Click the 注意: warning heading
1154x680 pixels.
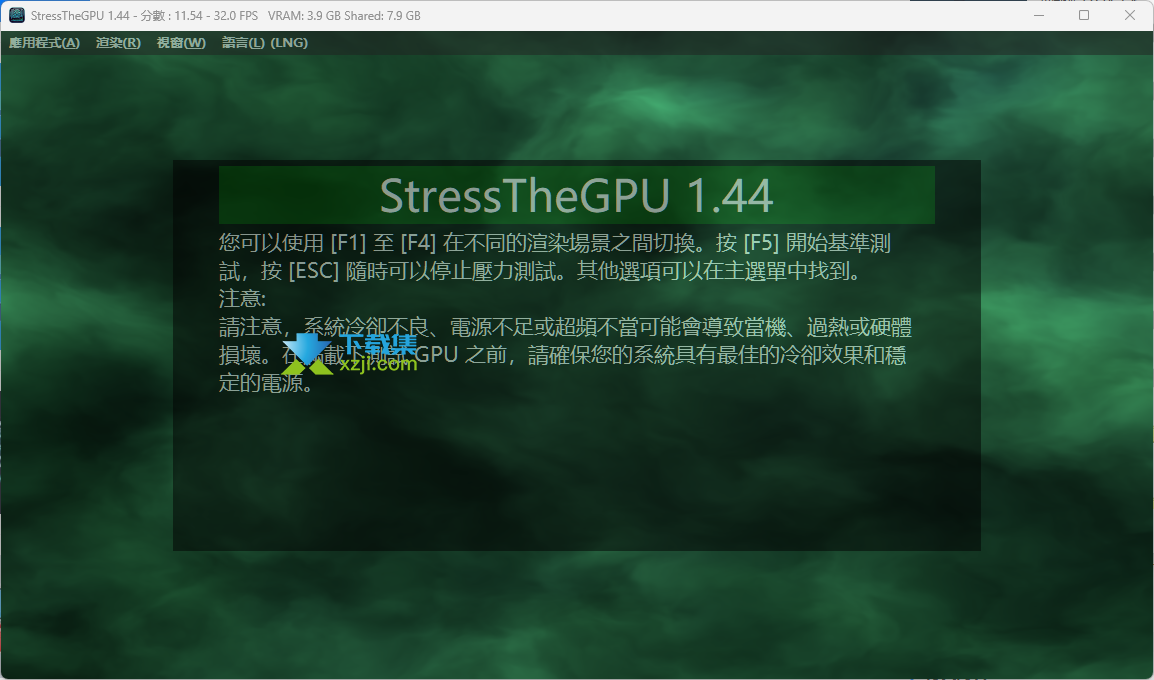coord(242,299)
